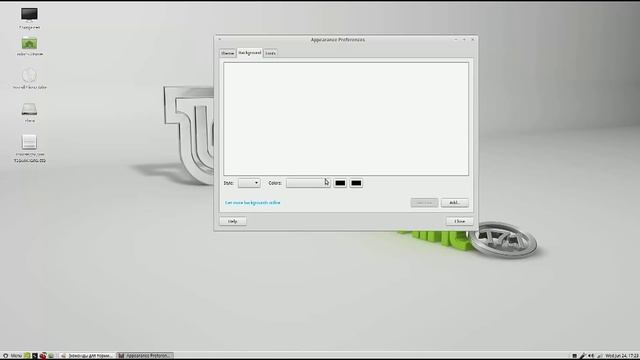Viewport: 640px width, 360px height.
Task: Click the Add... button
Action: (x=455, y=202)
